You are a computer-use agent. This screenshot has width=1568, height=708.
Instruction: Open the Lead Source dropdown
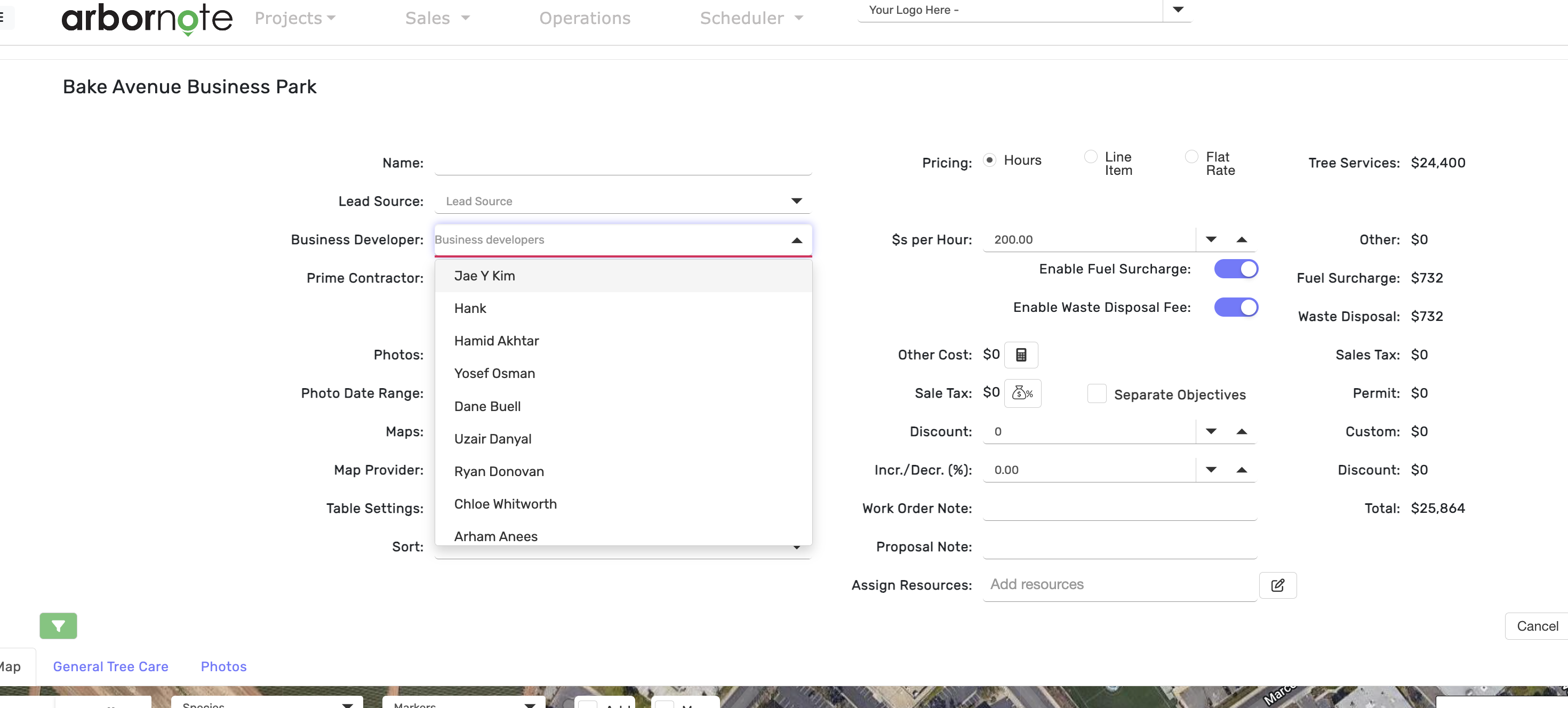coord(623,202)
